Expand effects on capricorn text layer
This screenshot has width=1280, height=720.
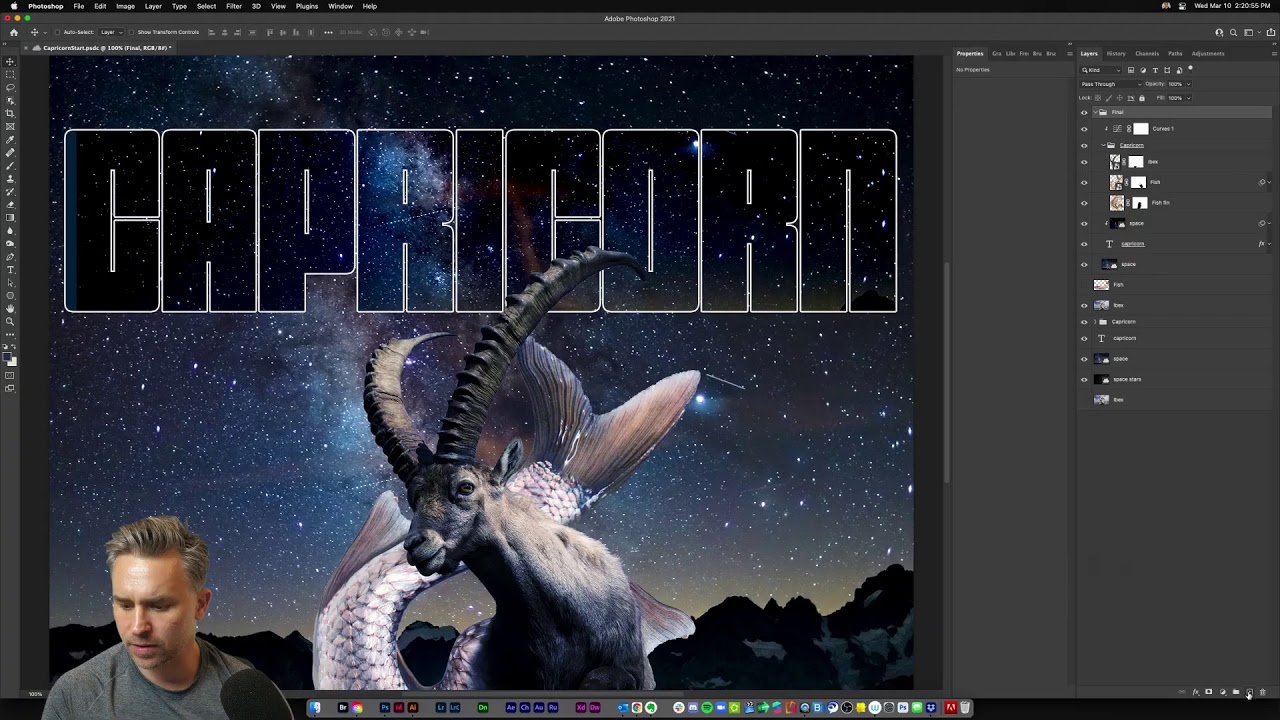[1269, 243]
